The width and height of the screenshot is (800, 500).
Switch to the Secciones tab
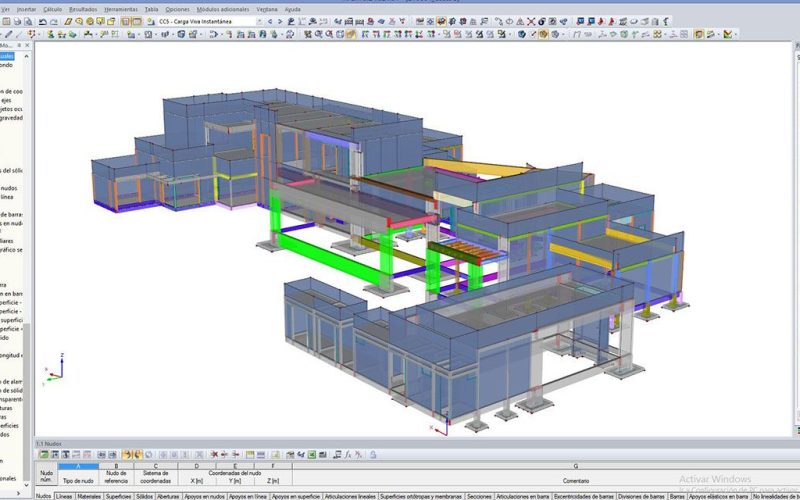click(479, 496)
